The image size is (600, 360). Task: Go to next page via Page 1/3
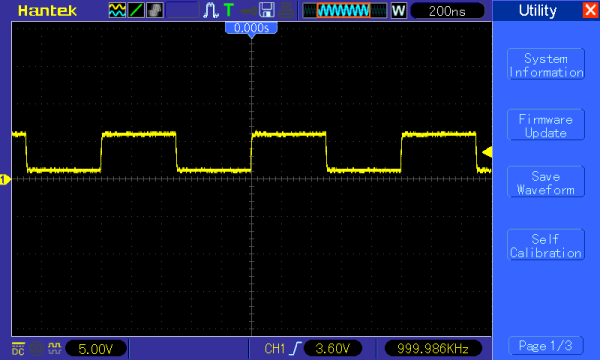click(x=546, y=346)
